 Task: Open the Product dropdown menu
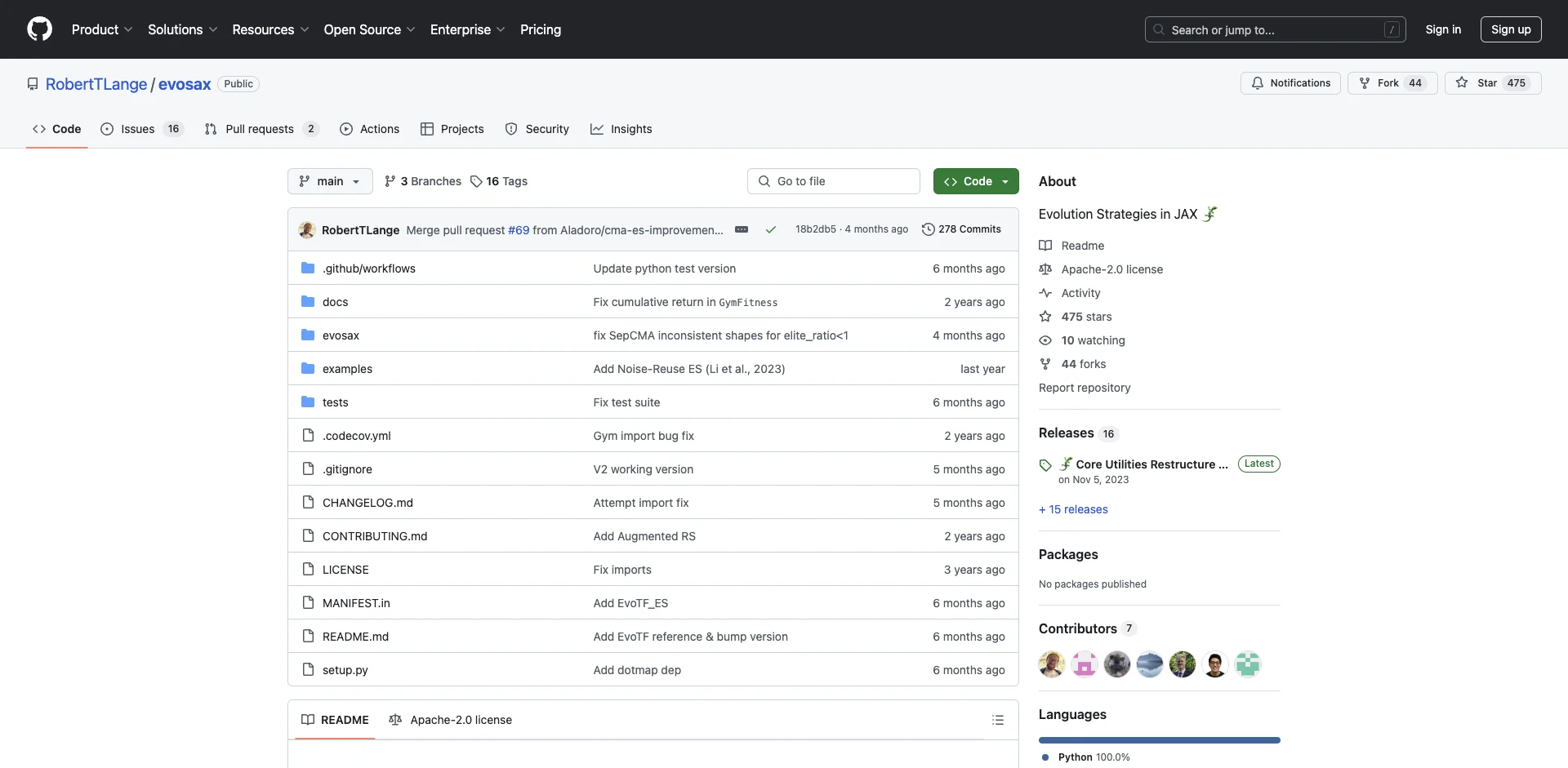tap(102, 29)
